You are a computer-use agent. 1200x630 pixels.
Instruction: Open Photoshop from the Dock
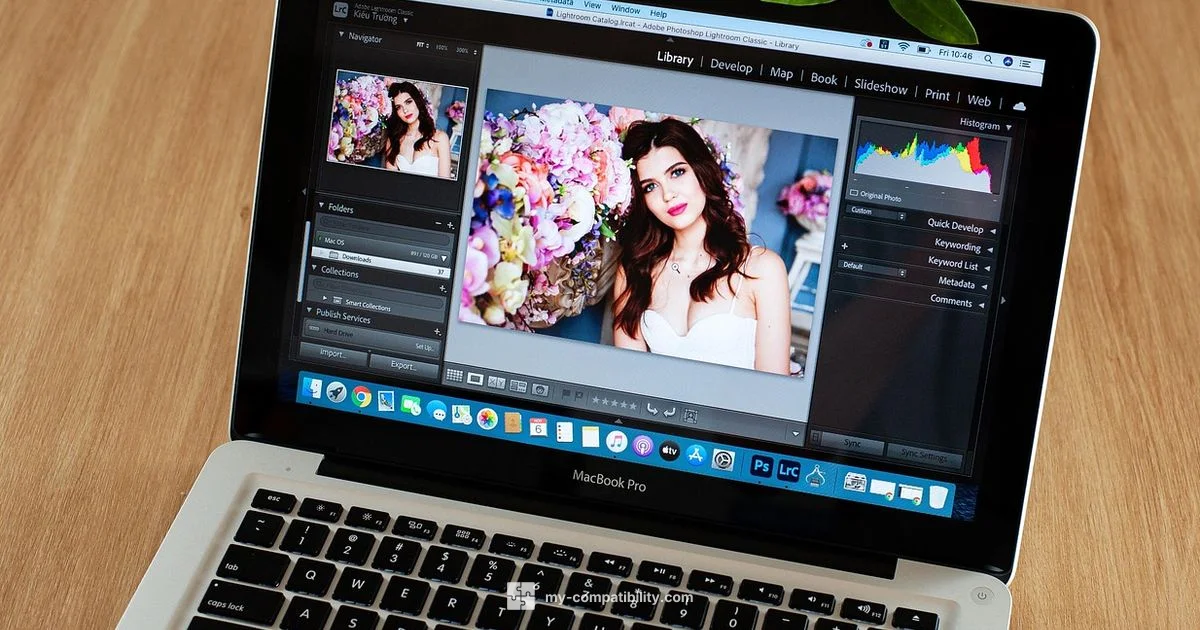pyautogui.click(x=761, y=465)
